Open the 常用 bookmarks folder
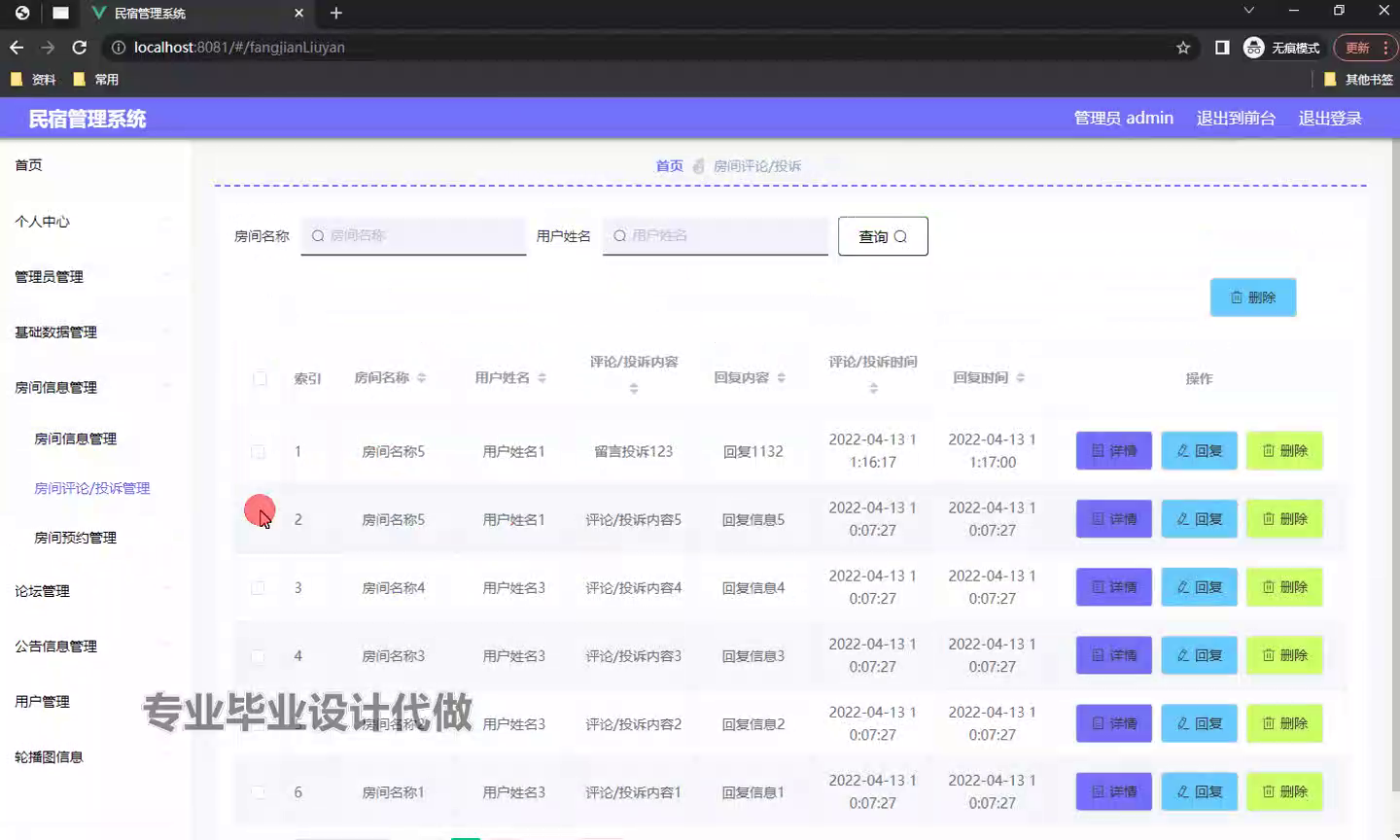1400x840 pixels. coord(96,80)
